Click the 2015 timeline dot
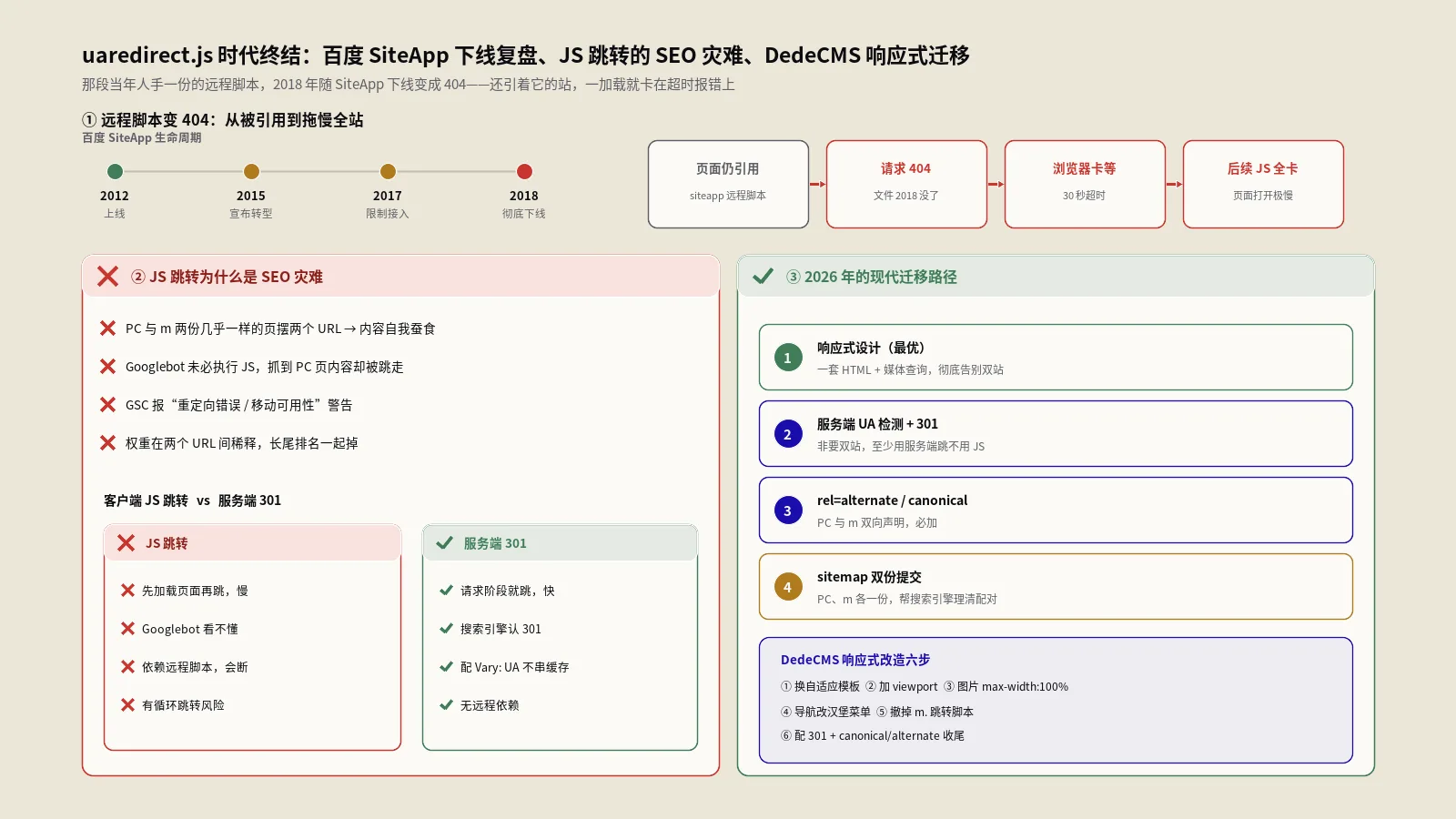The height and width of the screenshot is (819, 1456). tap(251, 171)
